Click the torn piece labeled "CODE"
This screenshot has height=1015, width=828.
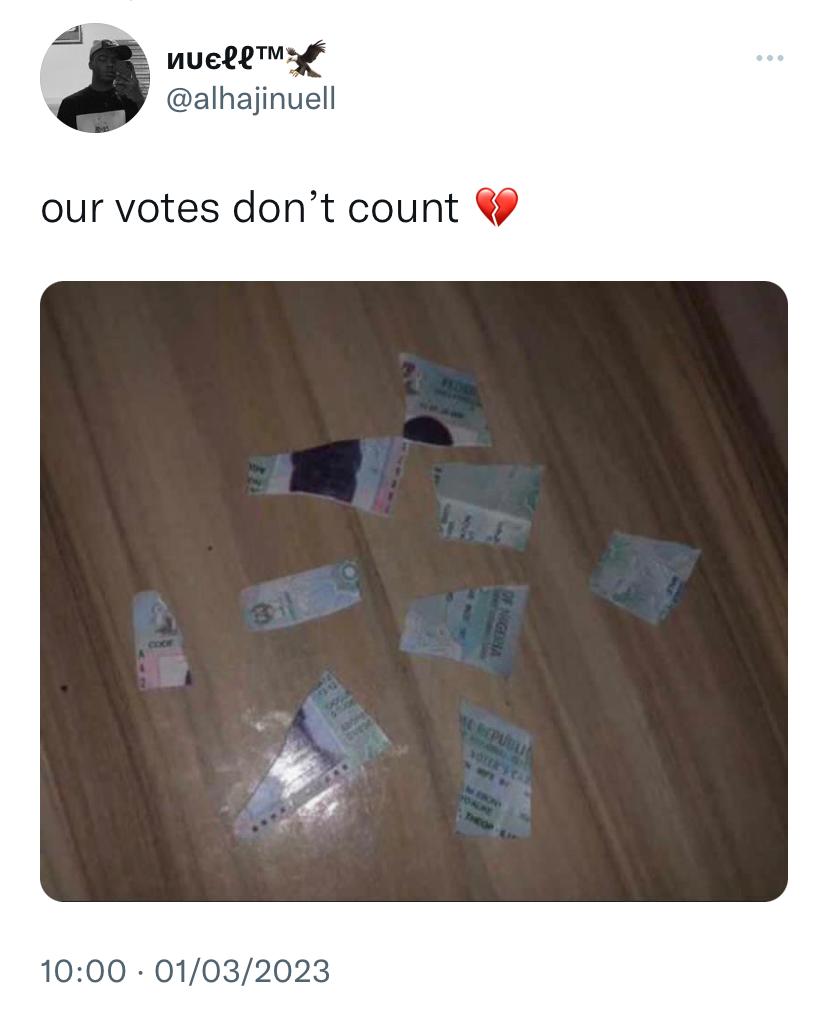pyautogui.click(x=159, y=640)
